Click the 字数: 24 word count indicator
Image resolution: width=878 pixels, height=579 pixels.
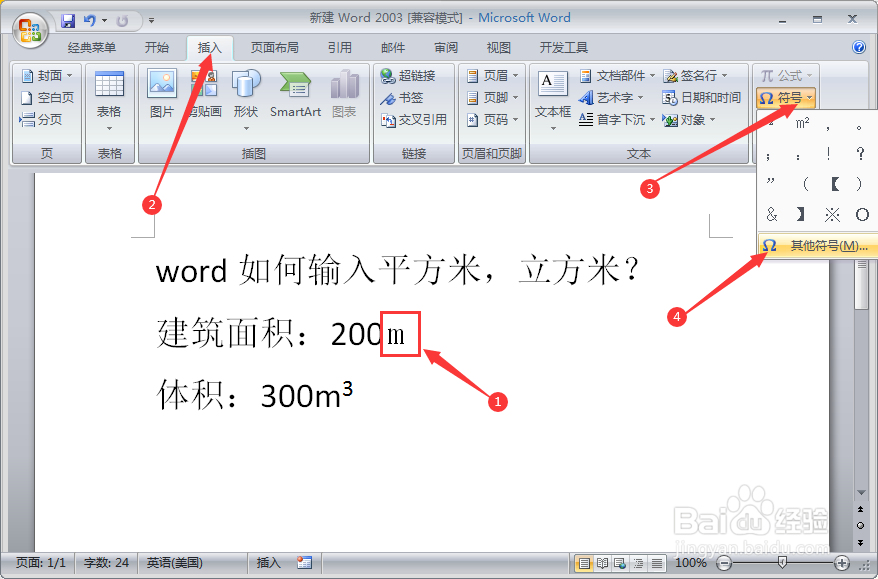coord(104,563)
